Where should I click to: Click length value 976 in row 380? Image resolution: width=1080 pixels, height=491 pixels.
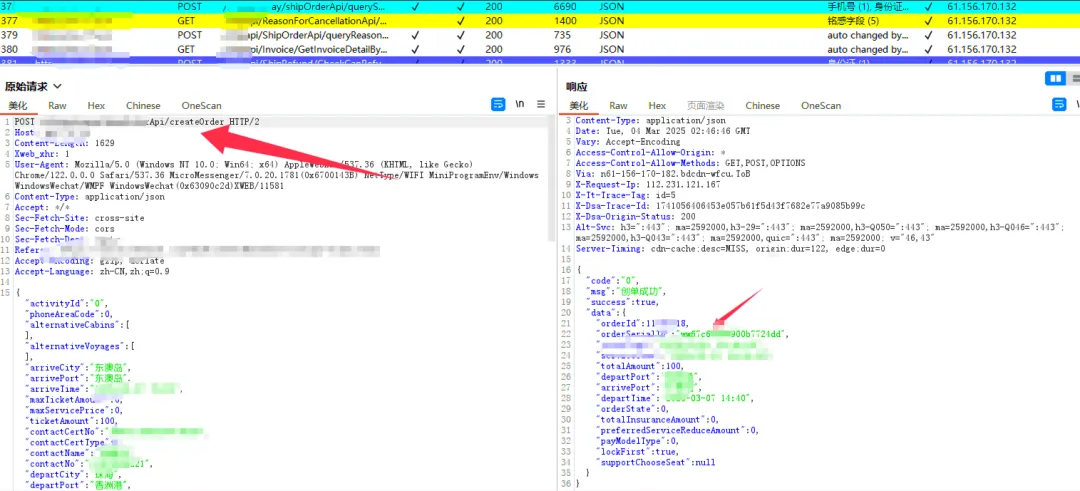pyautogui.click(x=563, y=50)
